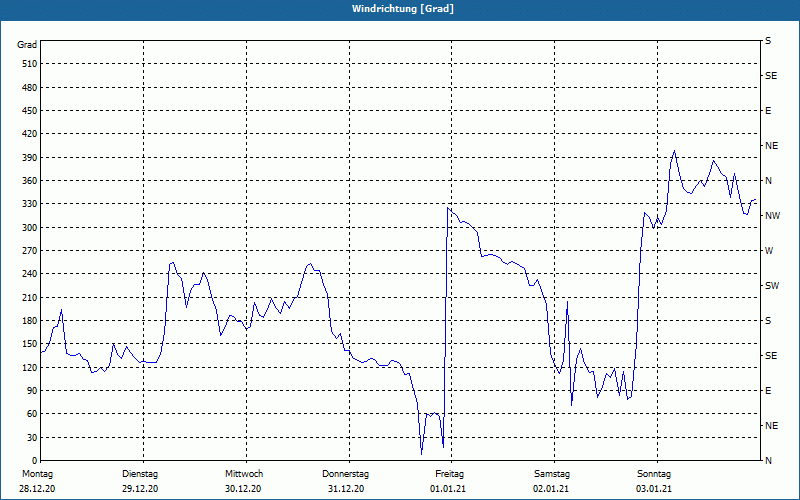
Task: Click the lowest curve dip on Donnerstag evening
Action: tap(421, 454)
